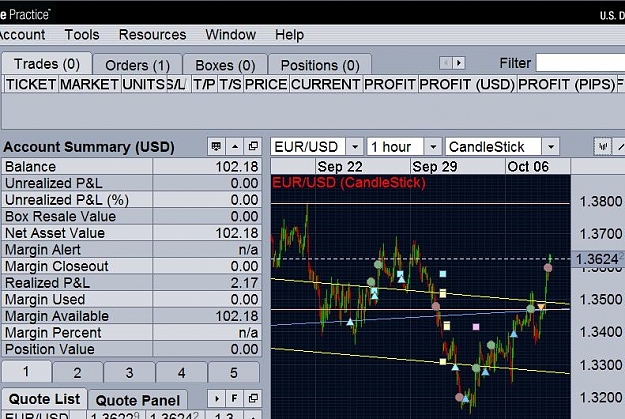
Task: Click the Margin Available value 102.18
Action: click(237, 316)
